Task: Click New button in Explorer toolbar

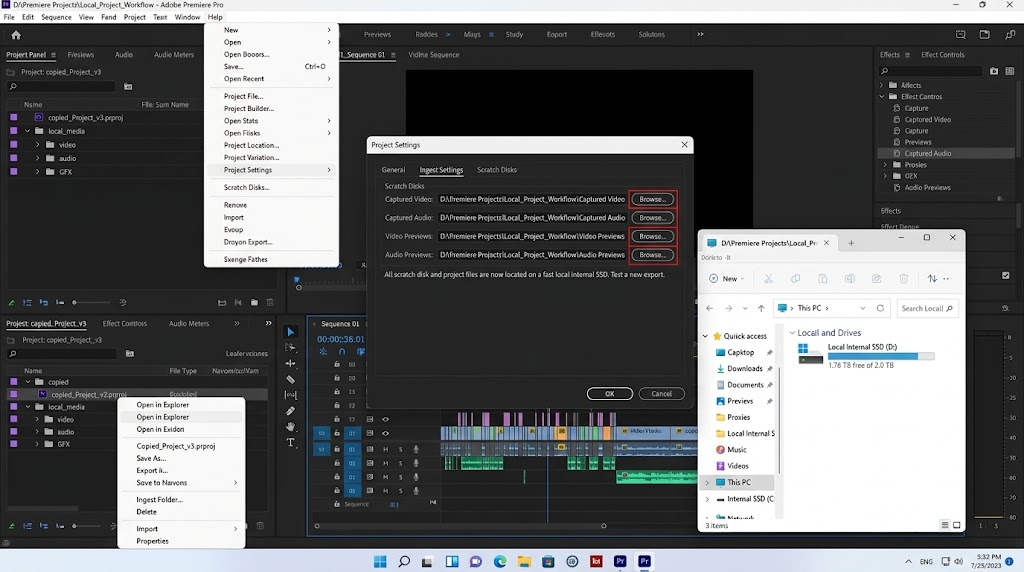Action: pyautogui.click(x=726, y=279)
